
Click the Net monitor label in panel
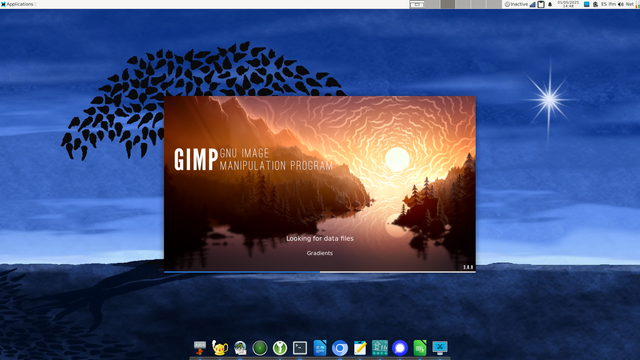(x=629, y=4)
